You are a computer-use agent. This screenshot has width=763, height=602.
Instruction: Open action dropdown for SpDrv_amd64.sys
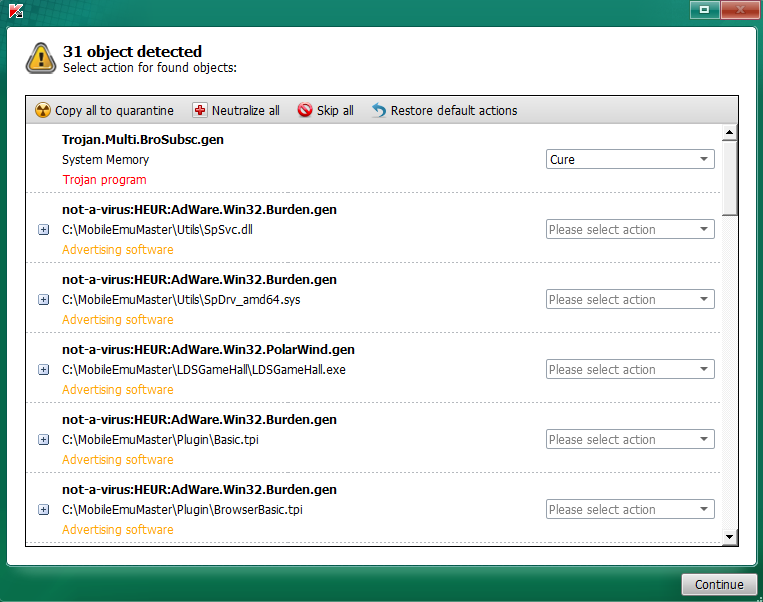click(x=630, y=299)
